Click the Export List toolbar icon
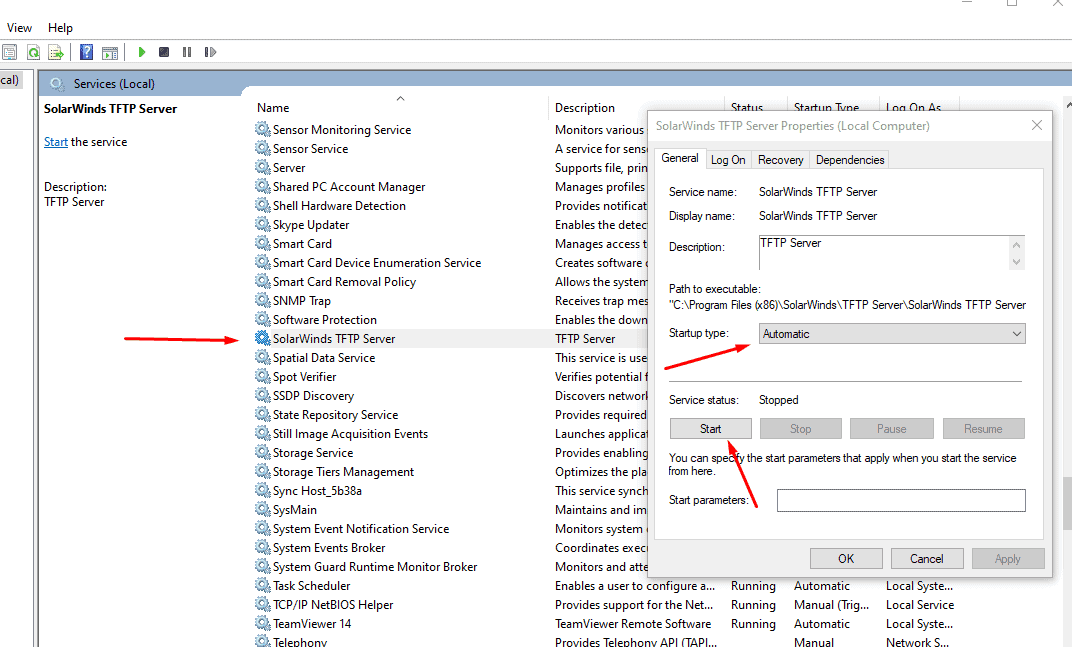 pos(56,51)
